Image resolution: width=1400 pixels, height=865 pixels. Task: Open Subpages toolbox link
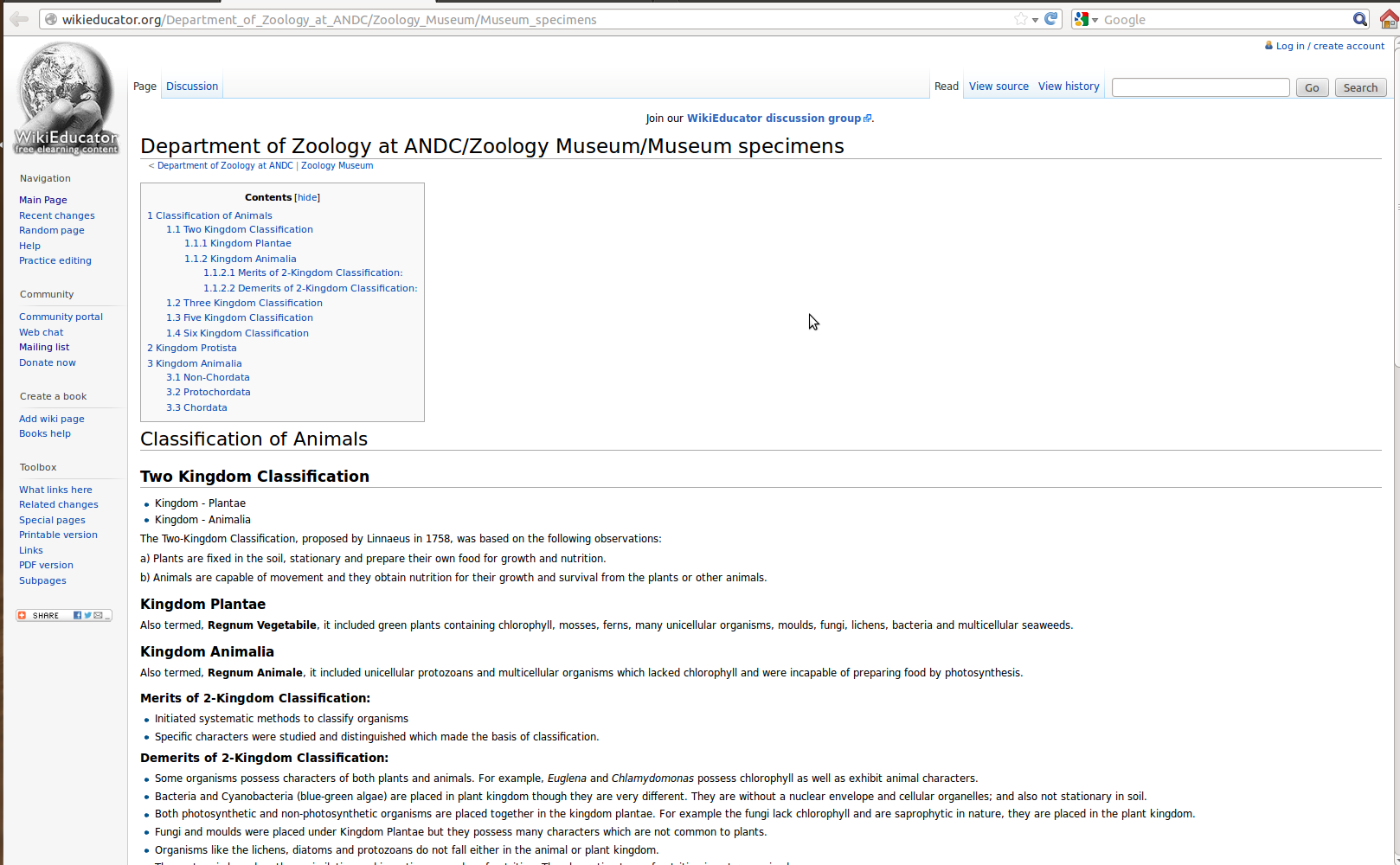[x=42, y=580]
